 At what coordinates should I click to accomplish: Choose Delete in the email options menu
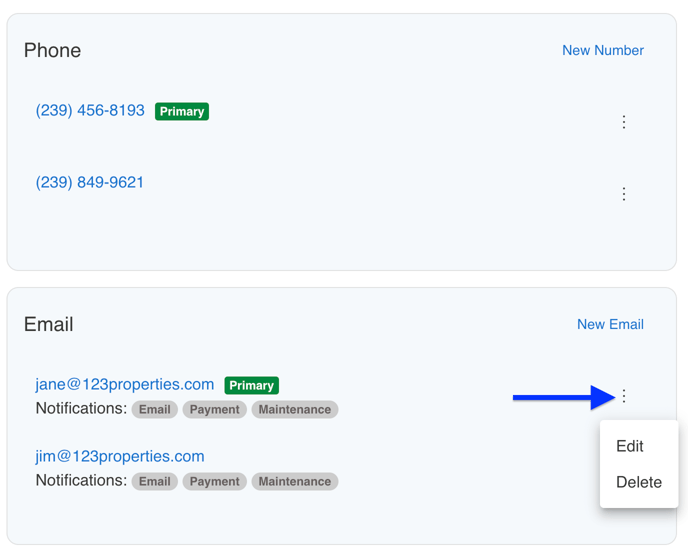point(638,482)
